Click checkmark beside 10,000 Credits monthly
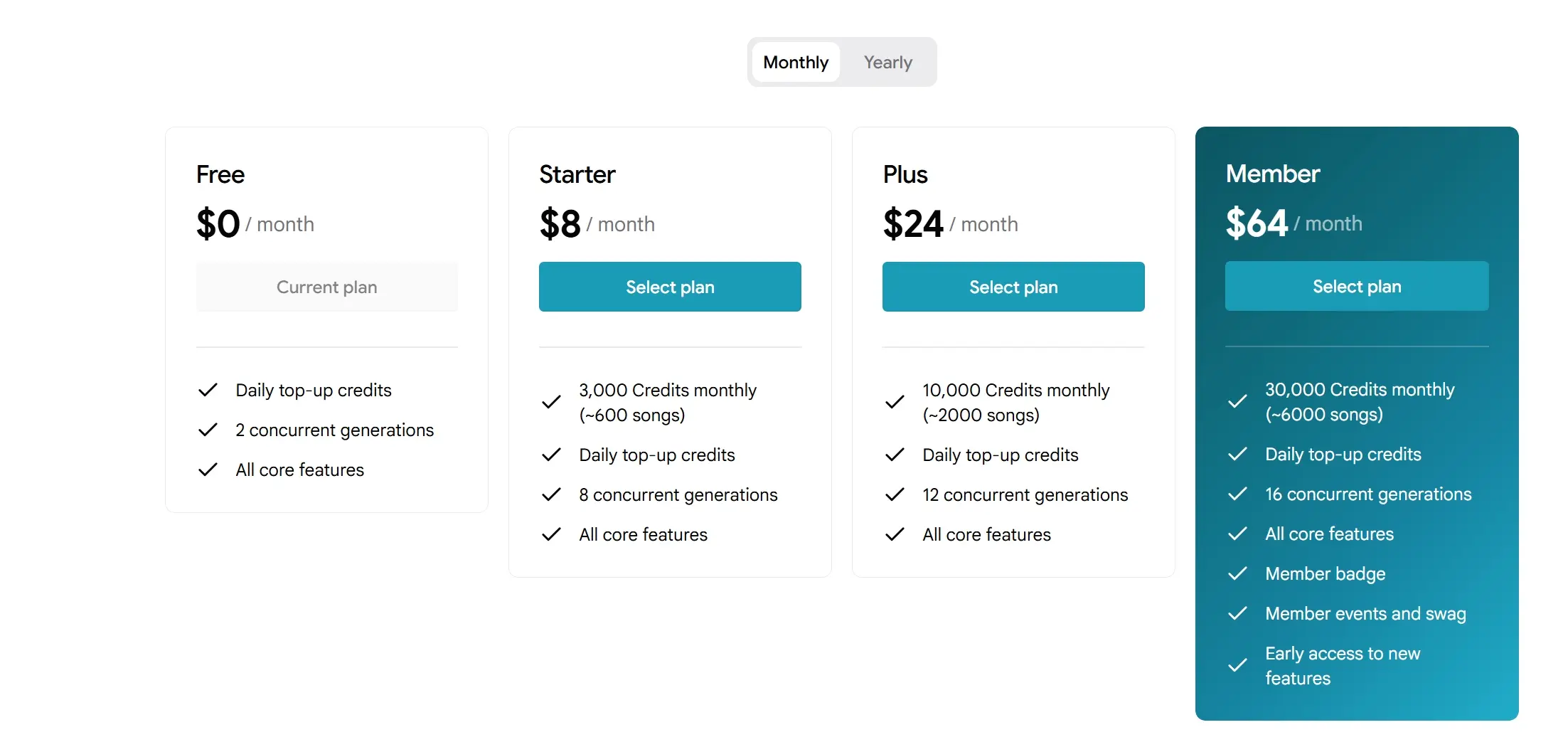1568x747 pixels. [x=895, y=402]
